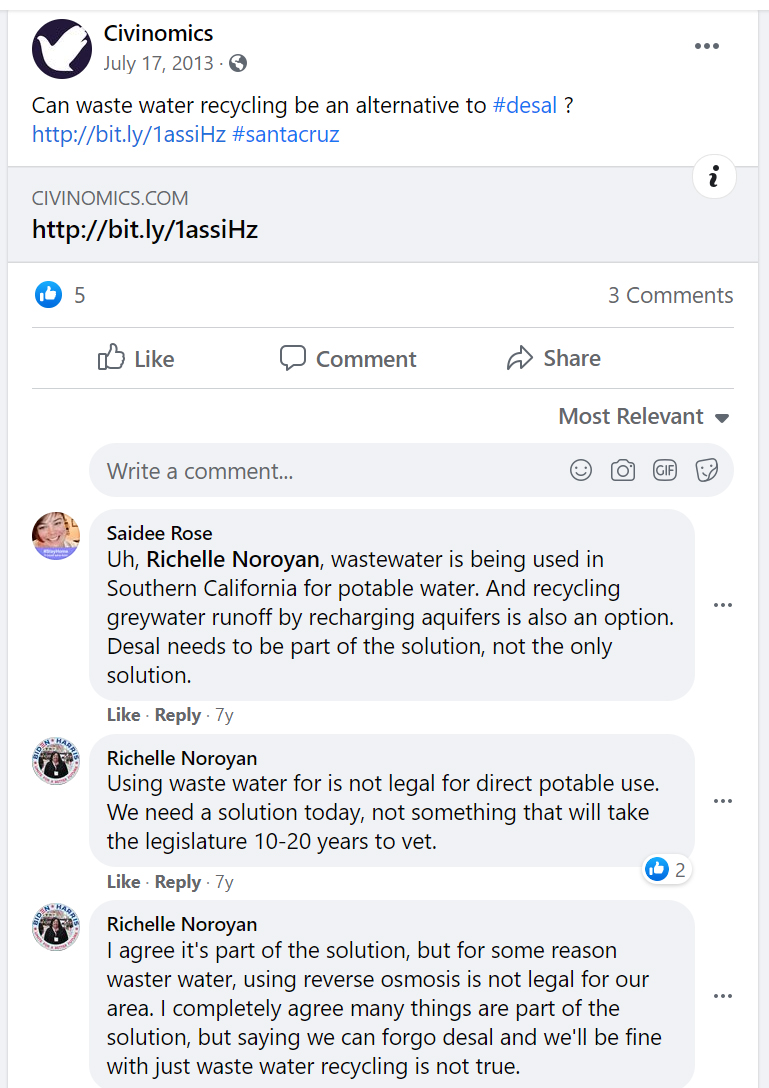Attach a photo using the camera icon

(x=623, y=470)
